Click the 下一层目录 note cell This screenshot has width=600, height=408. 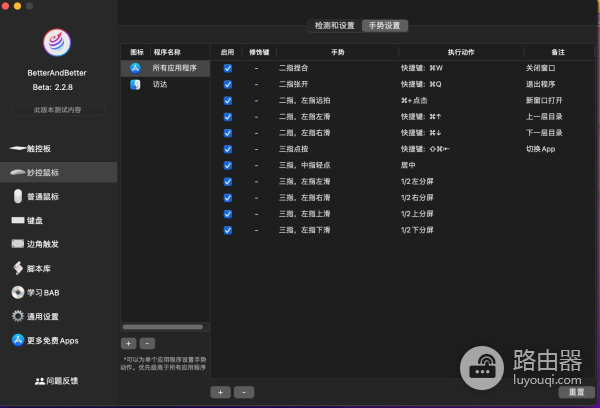click(x=544, y=133)
